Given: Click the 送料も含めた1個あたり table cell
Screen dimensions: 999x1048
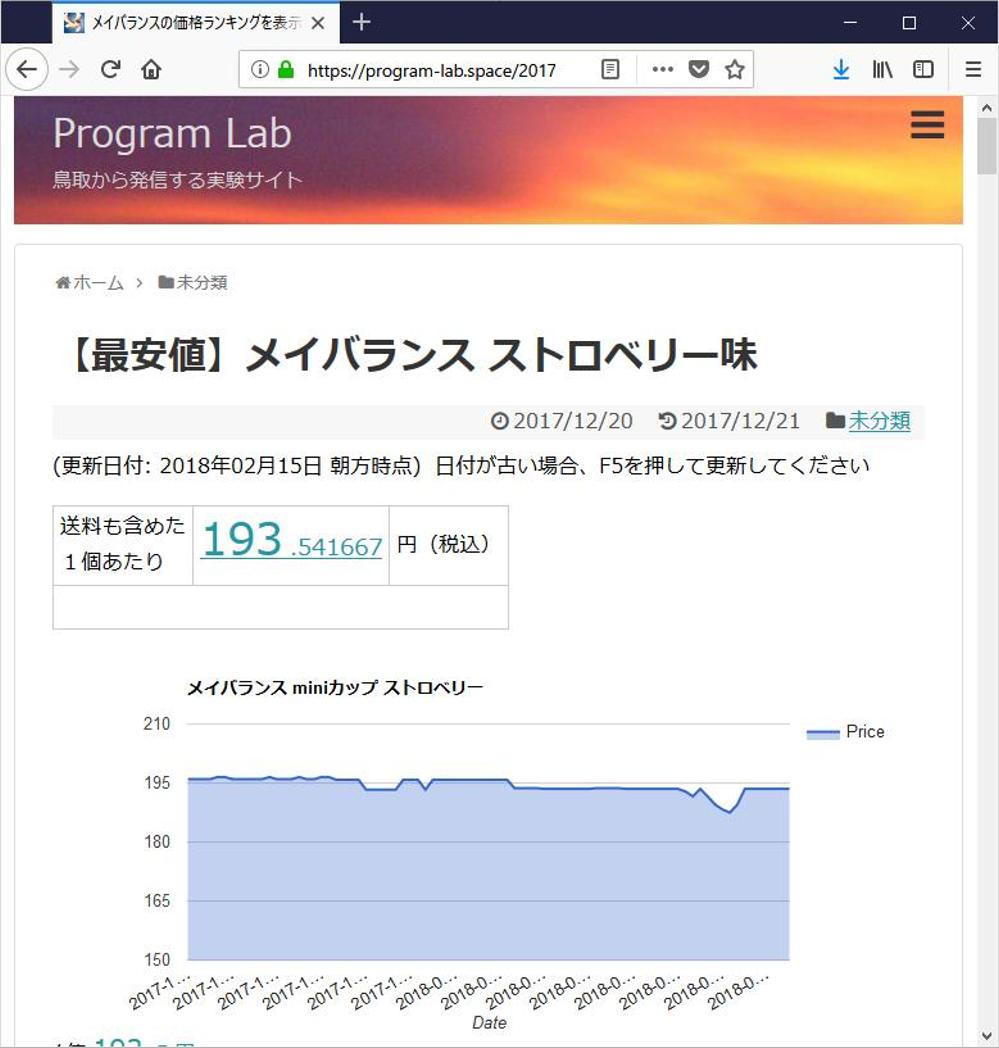Looking at the screenshot, I should [x=123, y=545].
